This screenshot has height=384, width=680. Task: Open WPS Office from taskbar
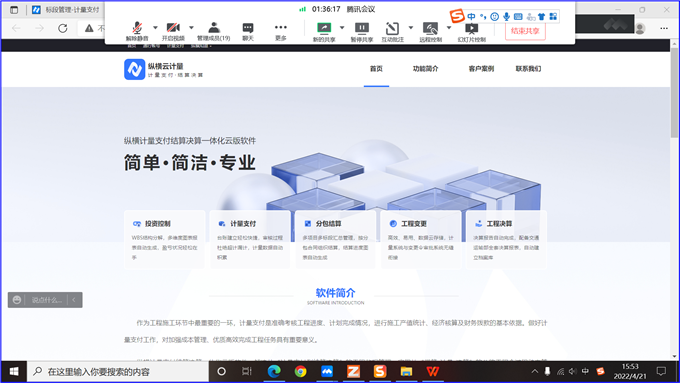tap(433, 371)
